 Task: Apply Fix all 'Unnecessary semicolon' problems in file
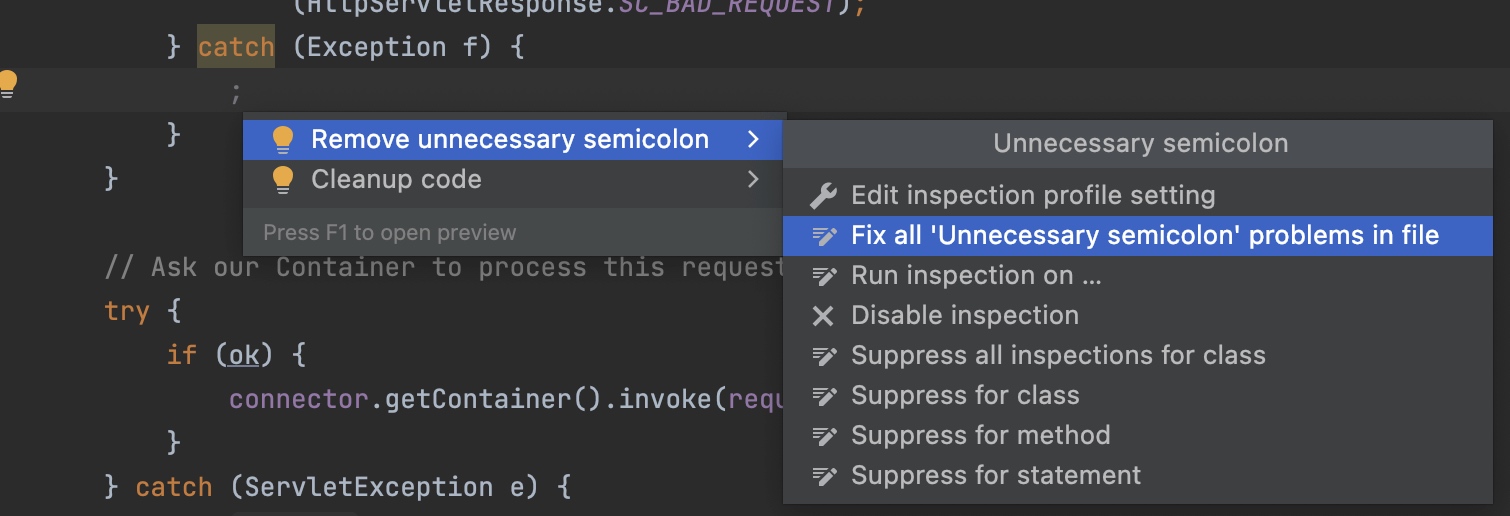(1145, 236)
